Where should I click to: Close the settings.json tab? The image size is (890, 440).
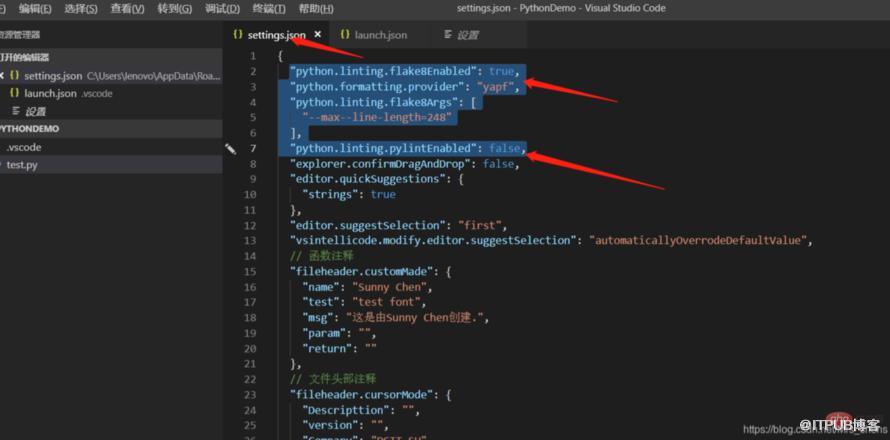click(x=317, y=35)
